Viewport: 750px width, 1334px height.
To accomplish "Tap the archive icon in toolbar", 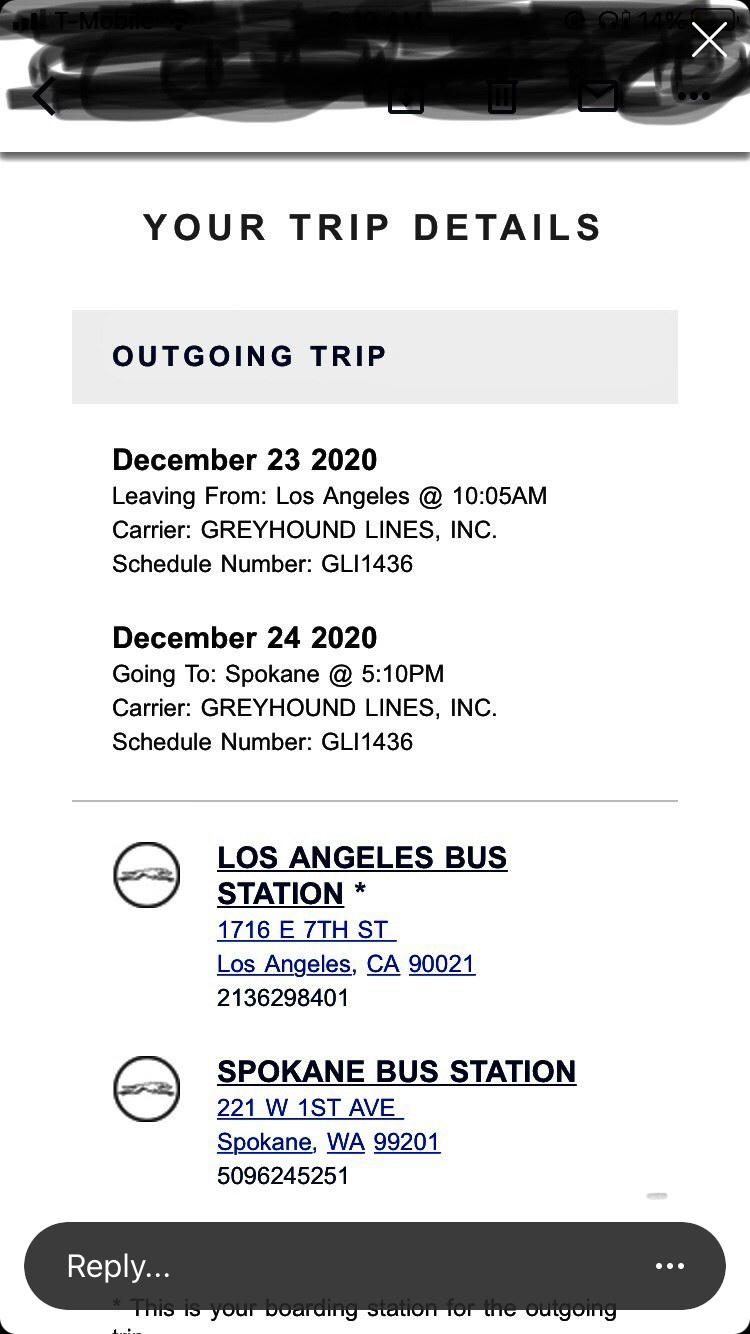I will pos(406,96).
